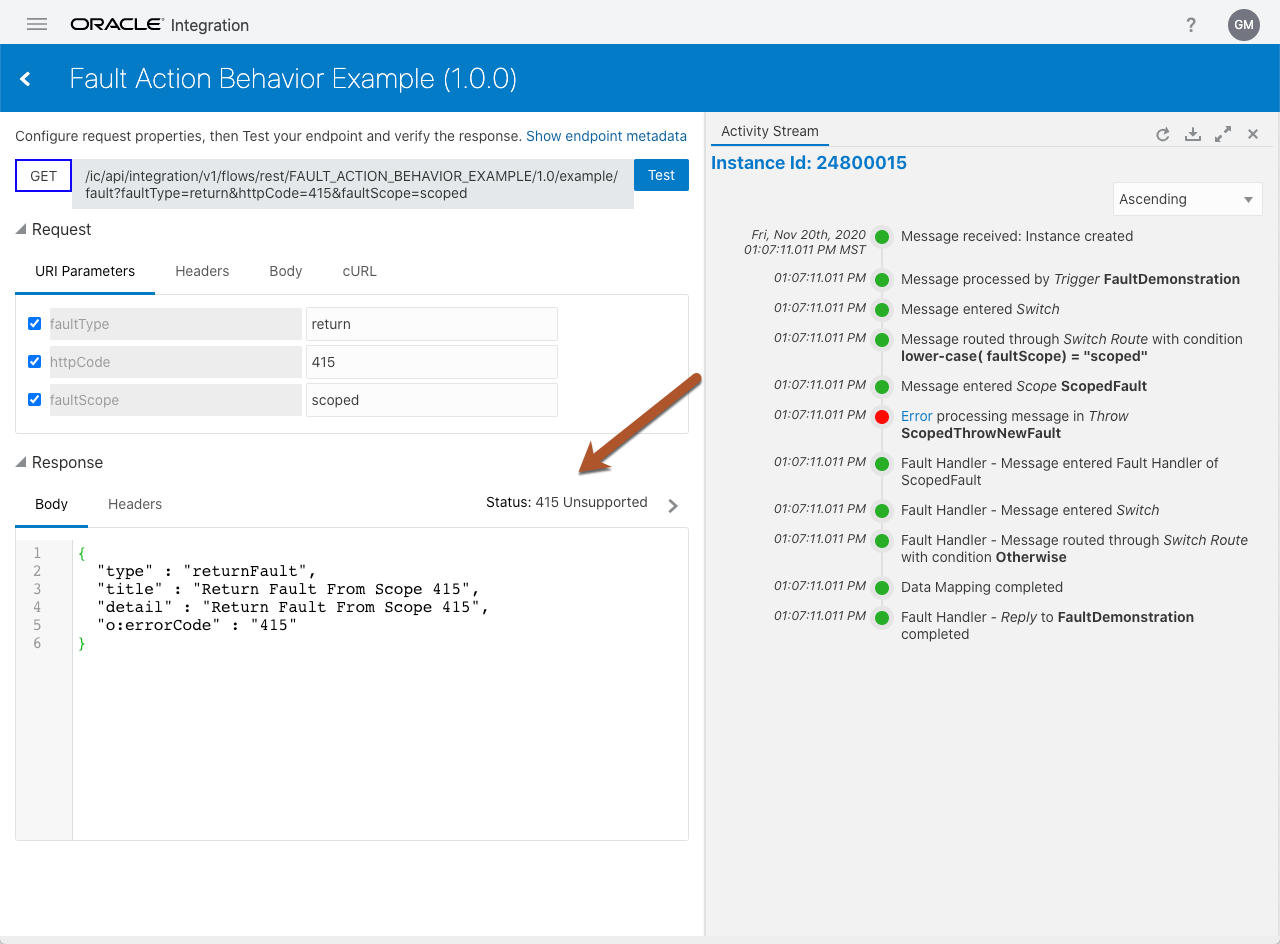Open the hamburger navigation menu
This screenshot has height=944, width=1280.
pyautogui.click(x=37, y=25)
